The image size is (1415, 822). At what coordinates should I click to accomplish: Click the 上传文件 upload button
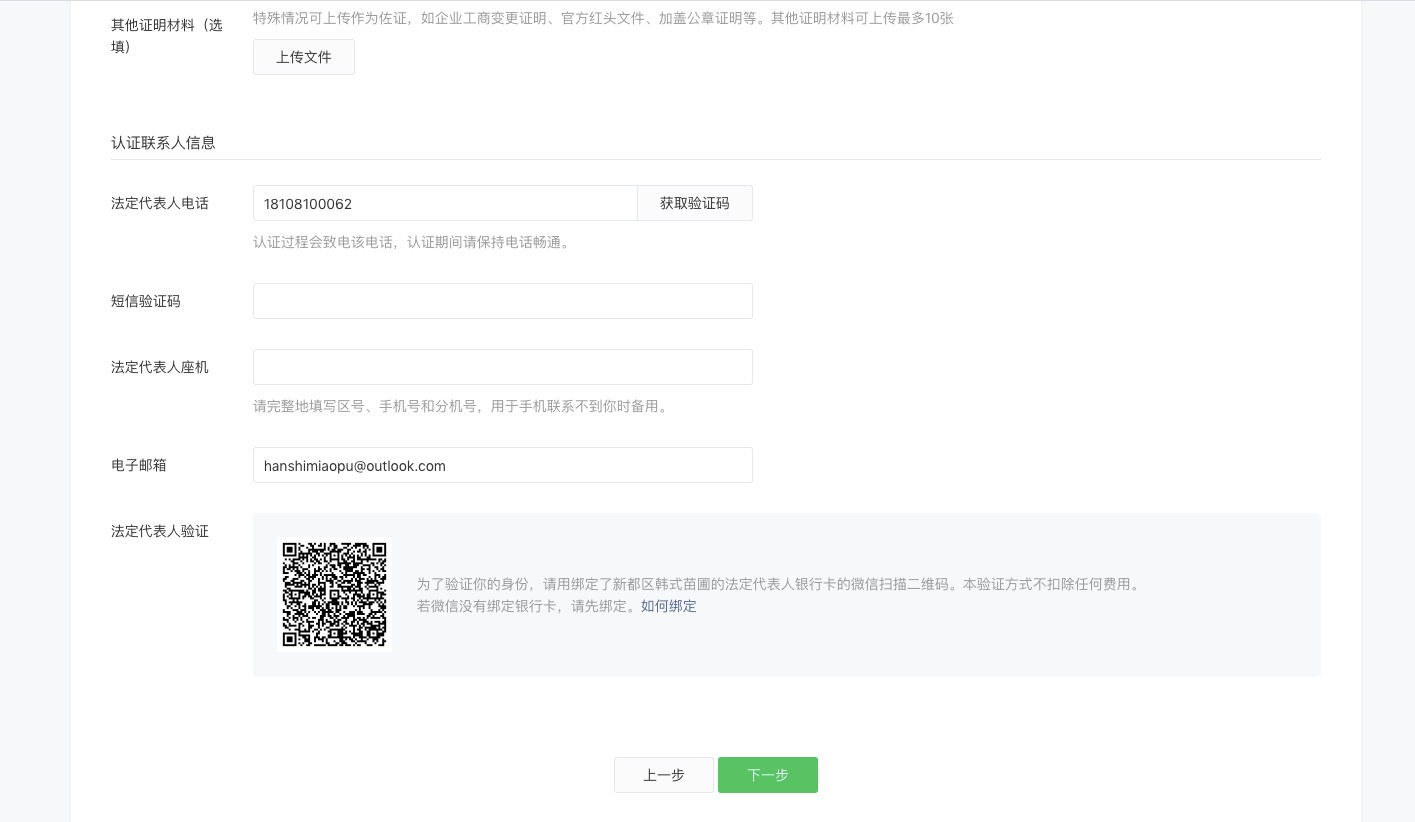coord(304,57)
